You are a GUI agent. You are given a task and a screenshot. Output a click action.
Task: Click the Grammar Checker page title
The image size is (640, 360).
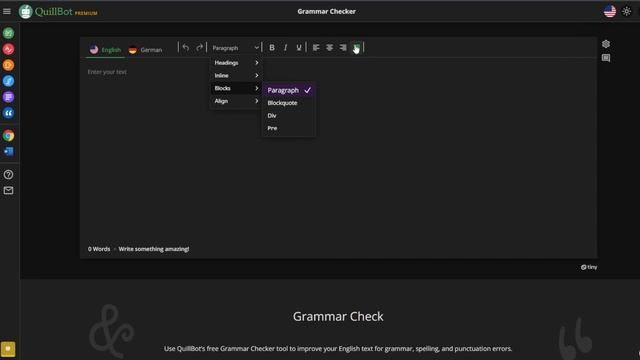click(x=327, y=11)
